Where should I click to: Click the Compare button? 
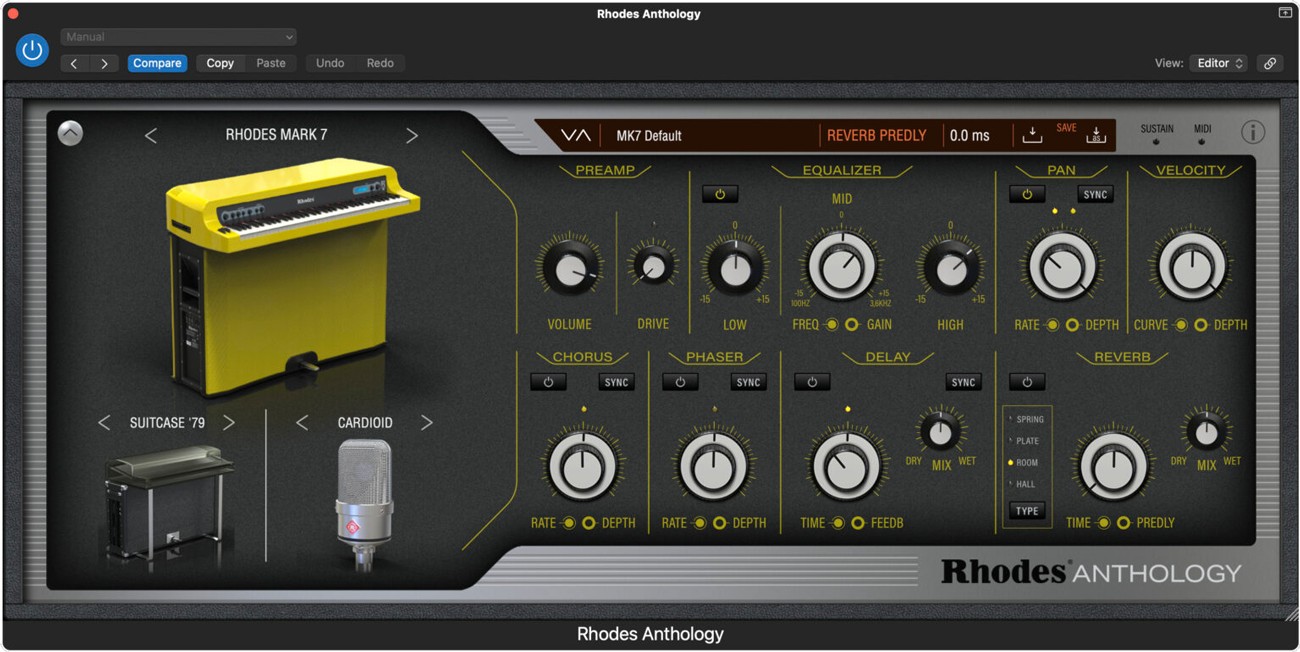[x=157, y=62]
